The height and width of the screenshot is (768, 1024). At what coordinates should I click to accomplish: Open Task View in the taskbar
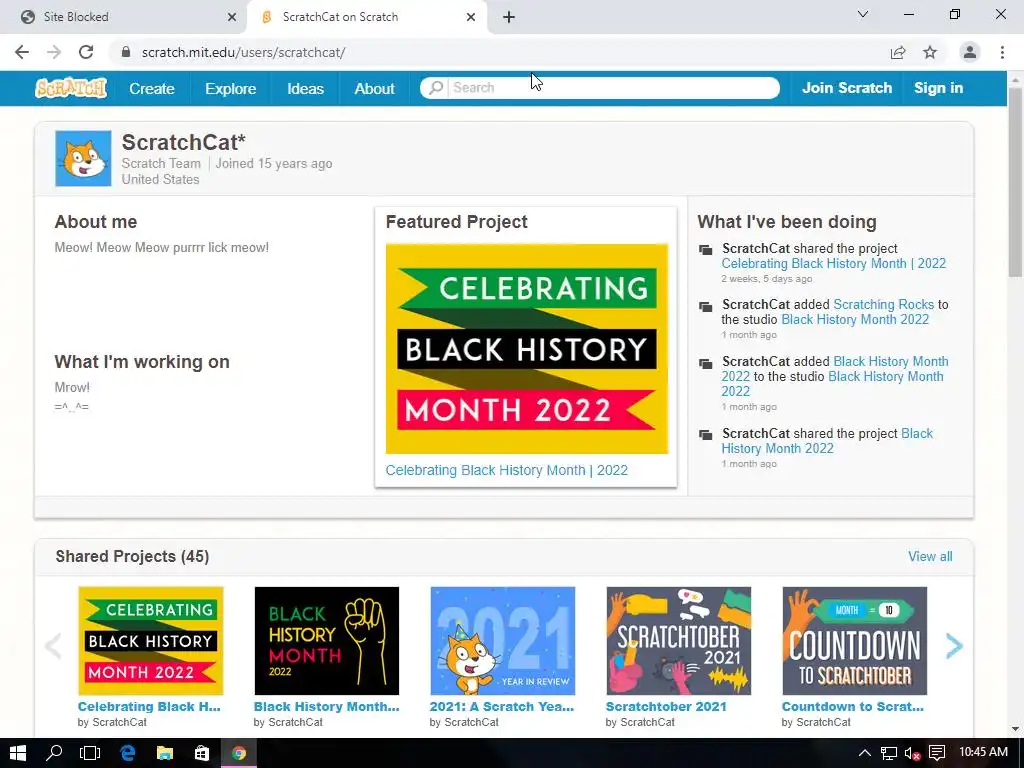pos(90,753)
